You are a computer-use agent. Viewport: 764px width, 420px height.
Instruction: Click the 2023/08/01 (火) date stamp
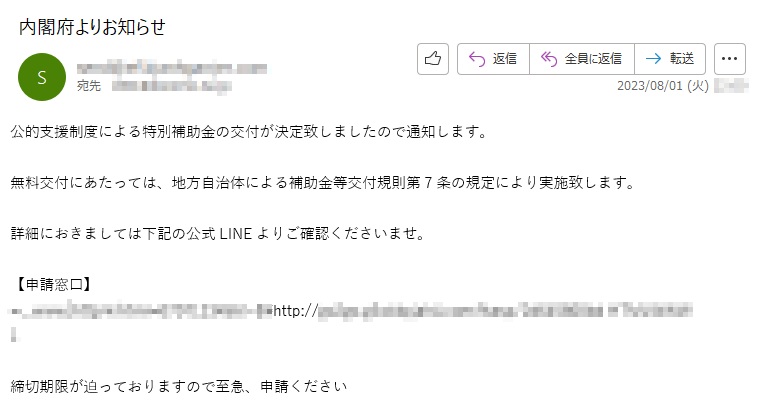[x=663, y=86]
